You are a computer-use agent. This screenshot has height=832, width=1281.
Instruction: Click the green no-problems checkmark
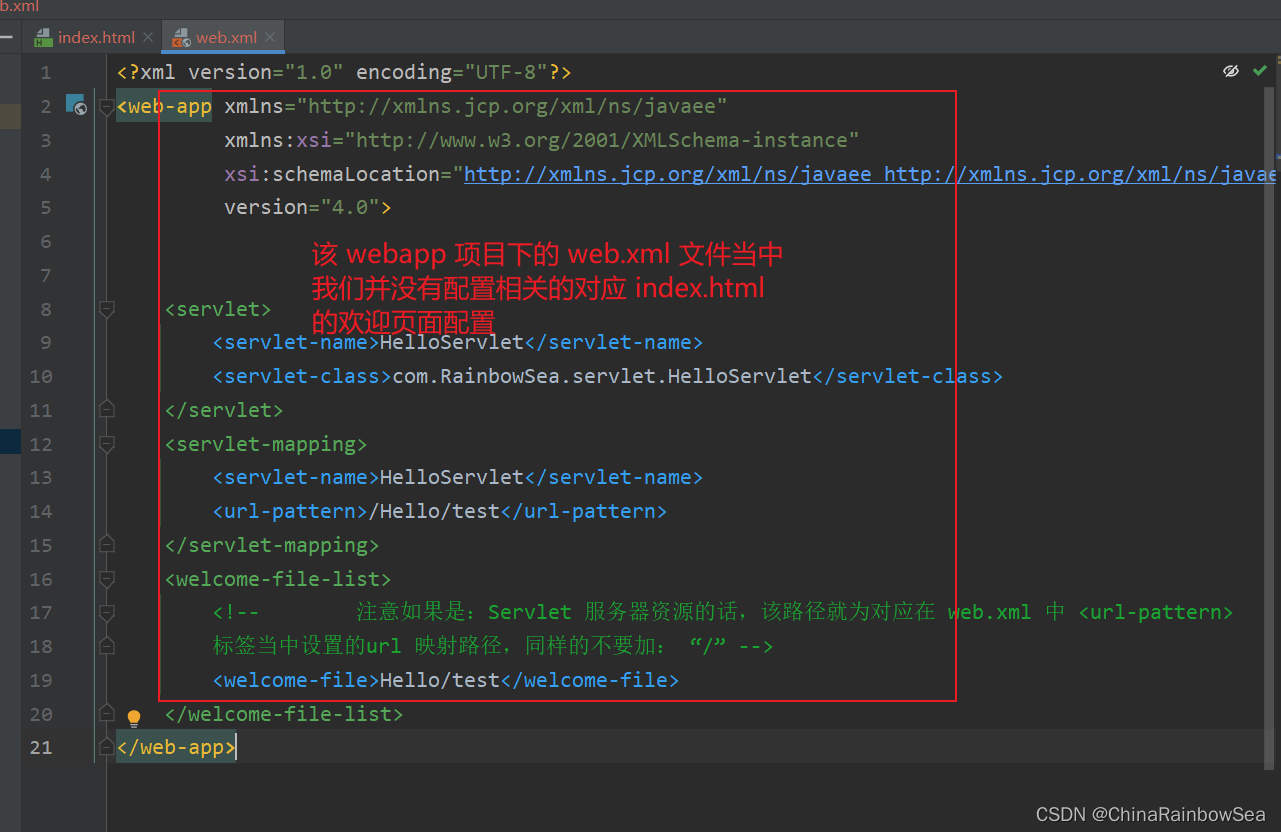tap(1259, 71)
